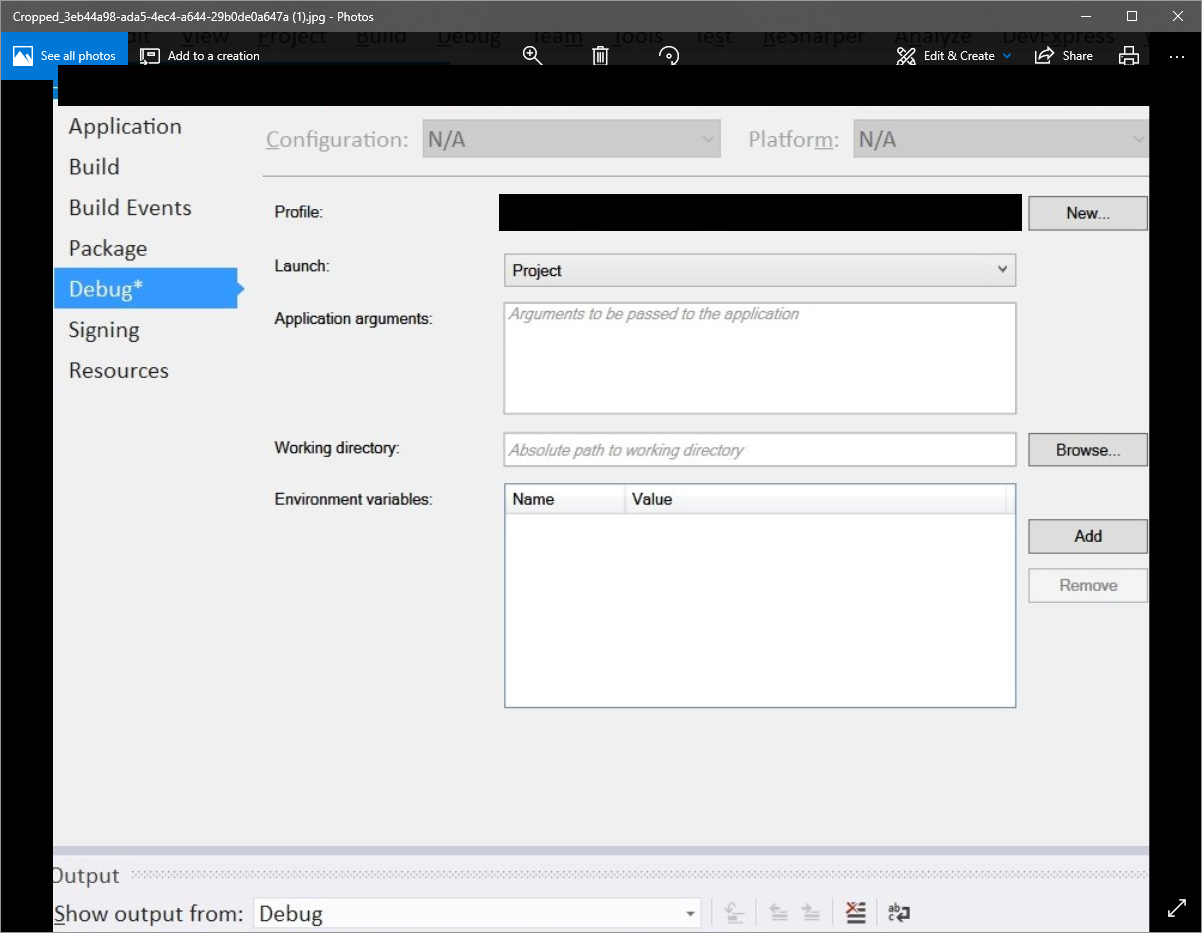This screenshot has height=933, width=1202.
Task: Expand the image to fullscreen
Action: point(1176,908)
